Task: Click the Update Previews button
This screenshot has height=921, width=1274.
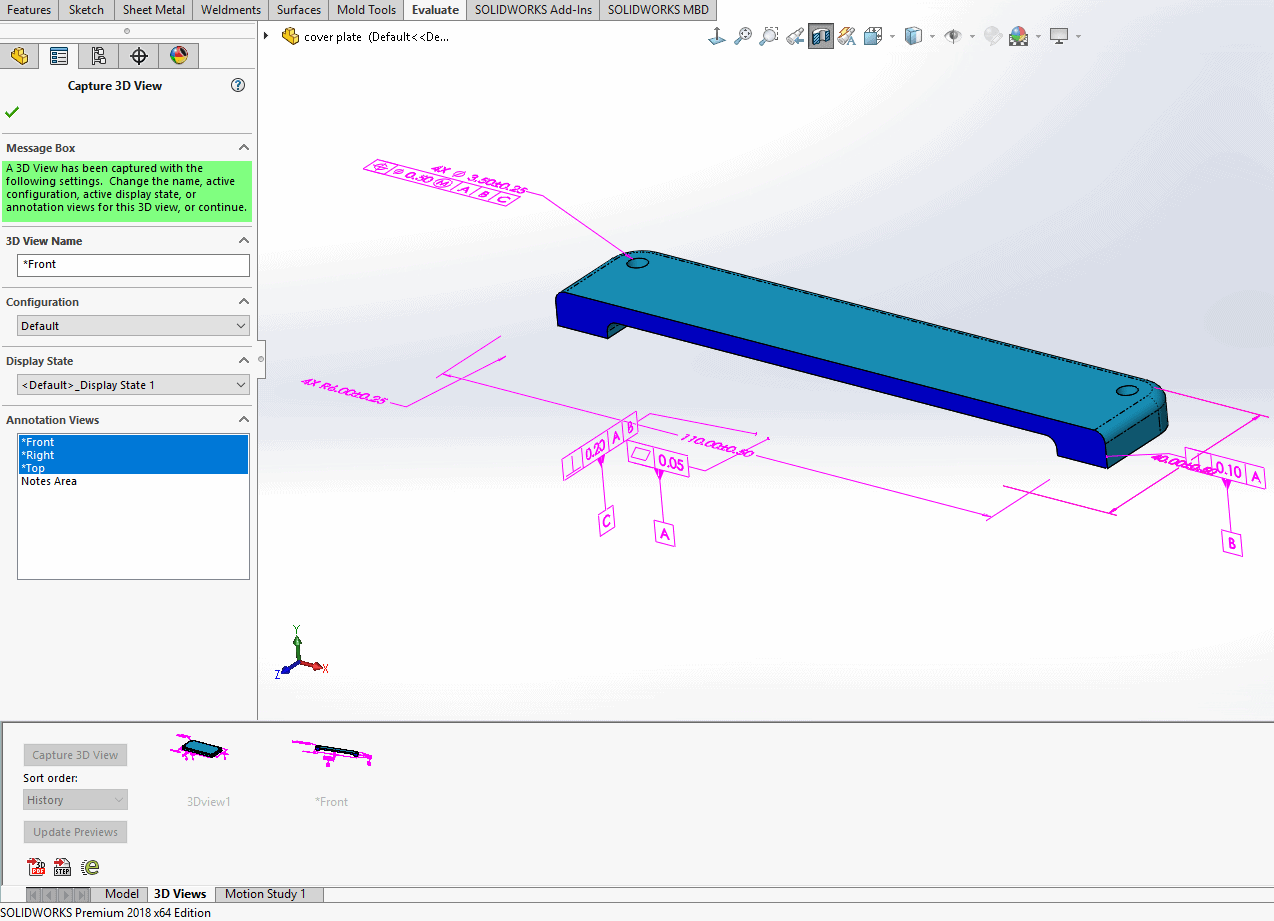Action: click(x=75, y=832)
